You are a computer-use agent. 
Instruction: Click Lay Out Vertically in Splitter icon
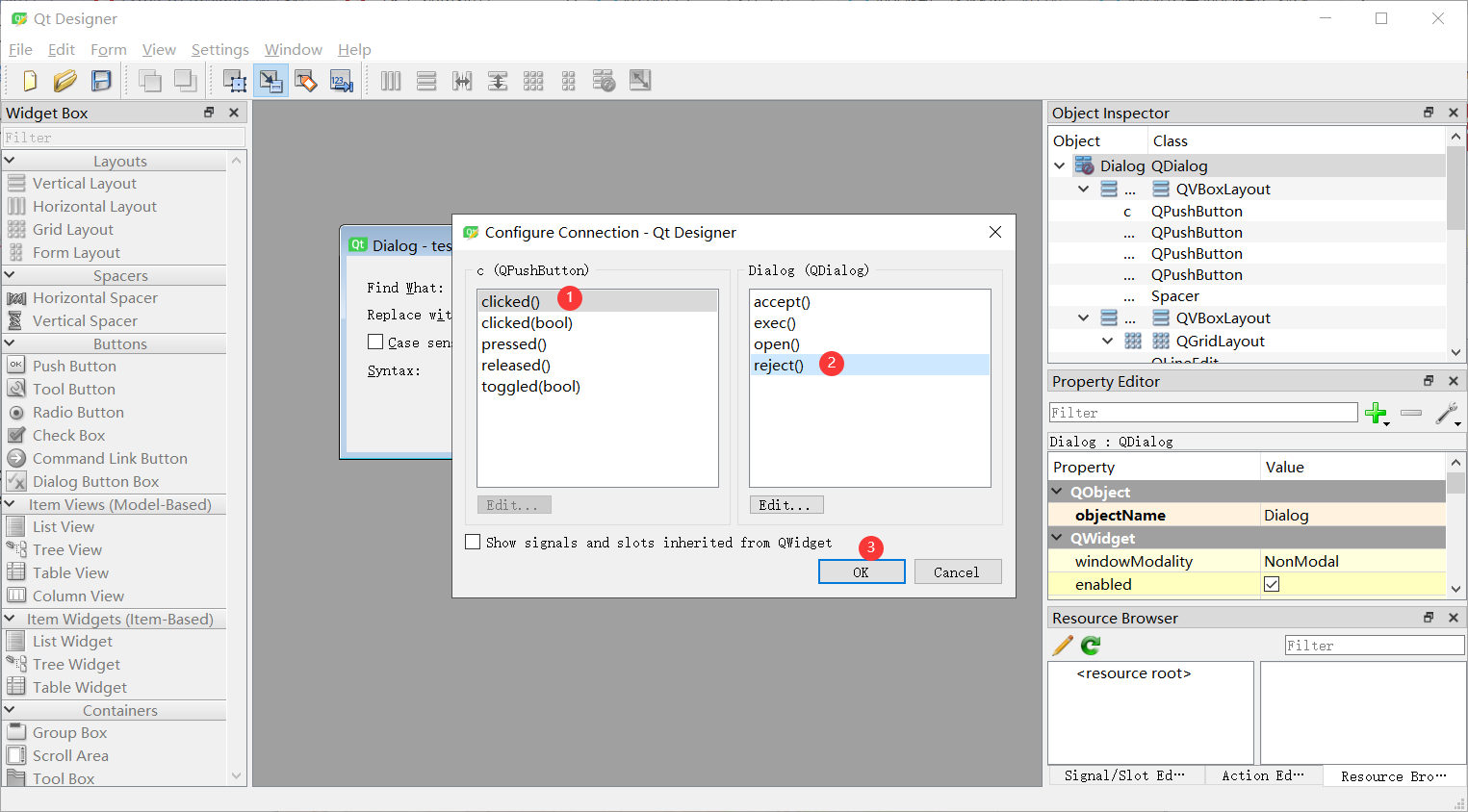coord(498,81)
